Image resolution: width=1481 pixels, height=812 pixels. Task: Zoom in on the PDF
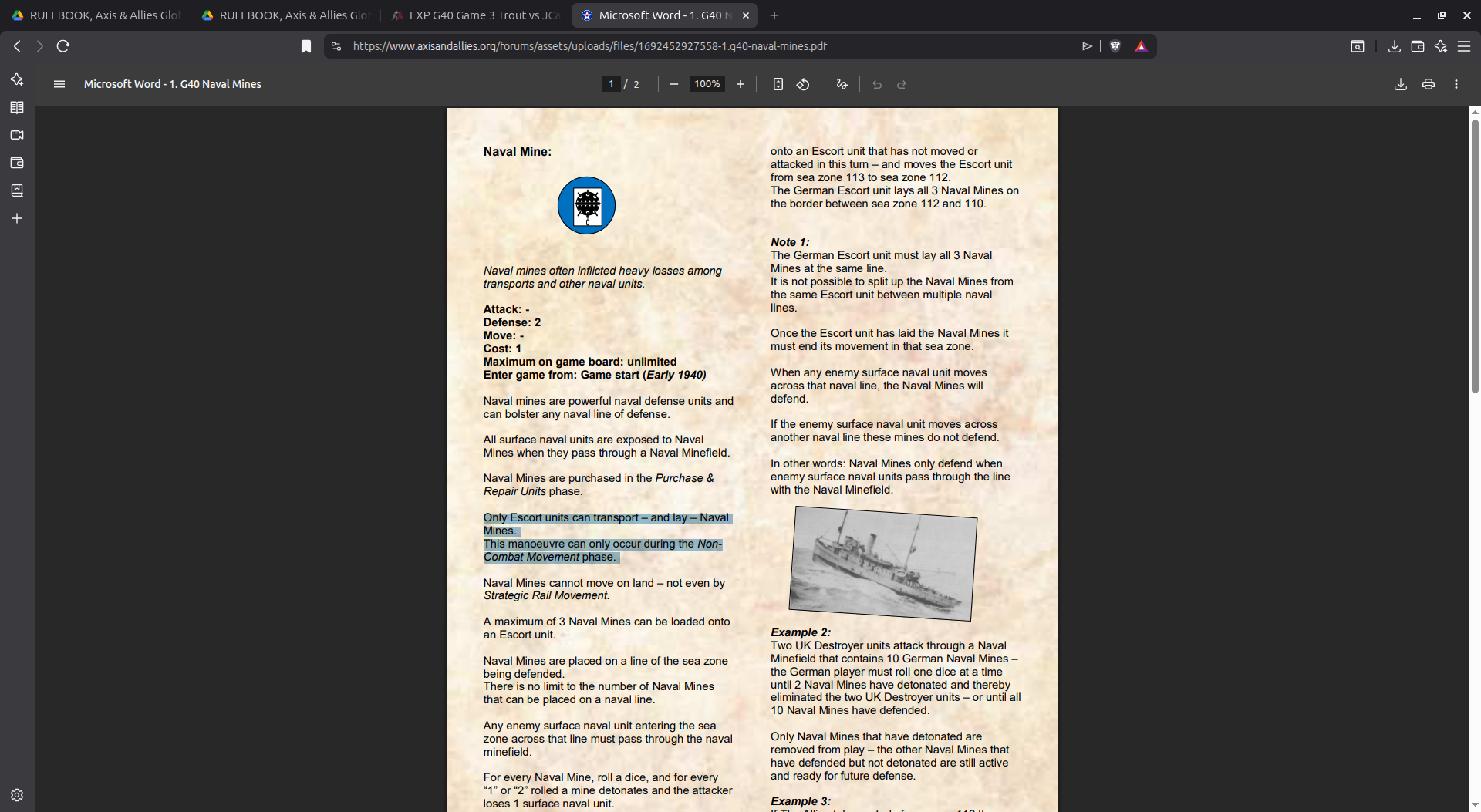tap(740, 84)
